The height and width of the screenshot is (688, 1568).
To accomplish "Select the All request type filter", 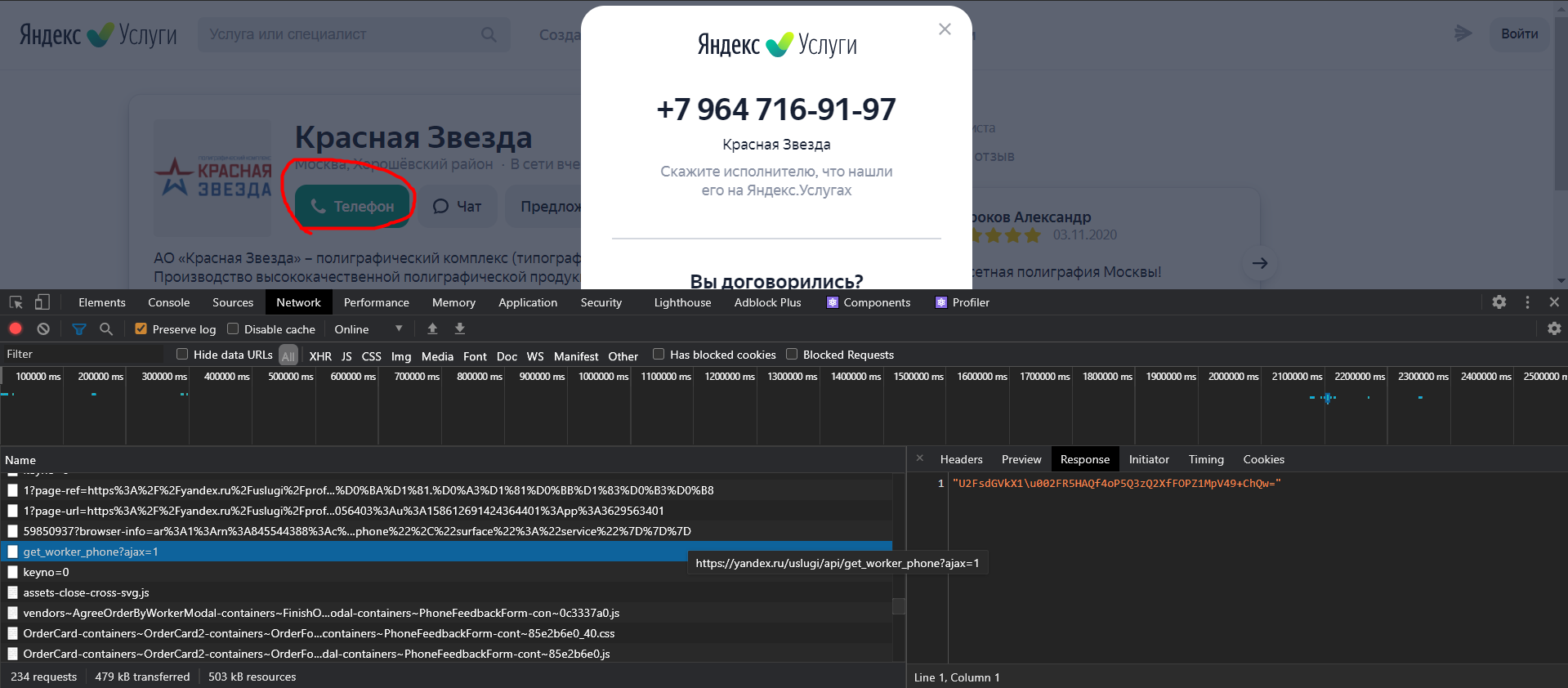I will [x=288, y=355].
